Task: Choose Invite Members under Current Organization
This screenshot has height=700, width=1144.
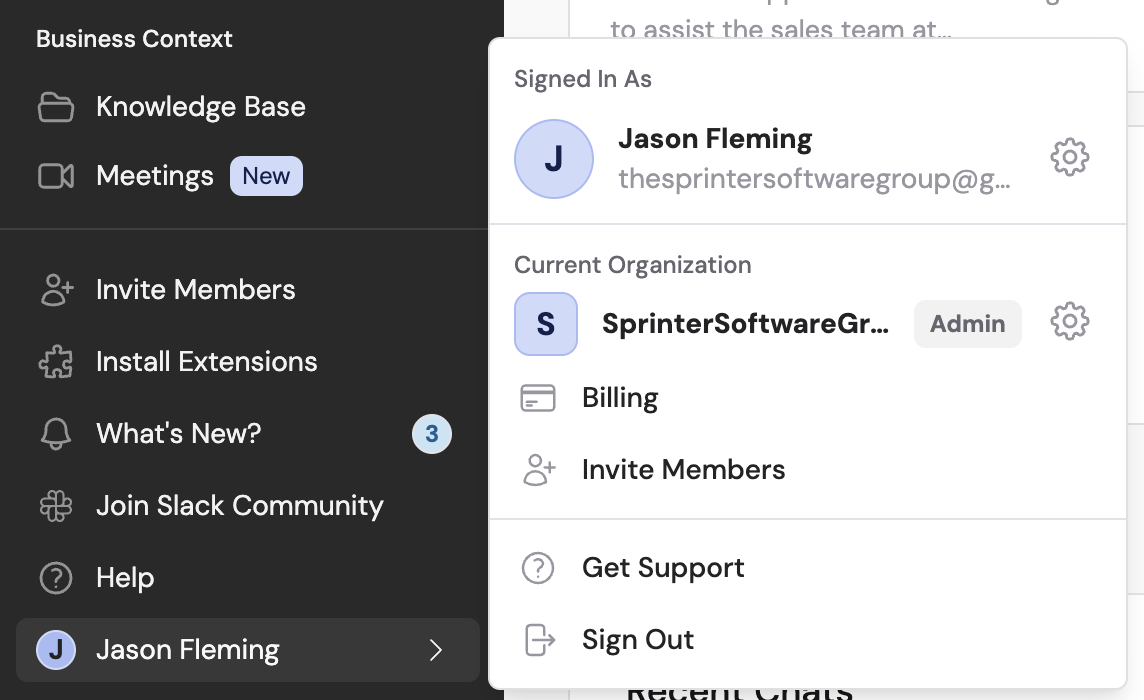Action: 684,469
